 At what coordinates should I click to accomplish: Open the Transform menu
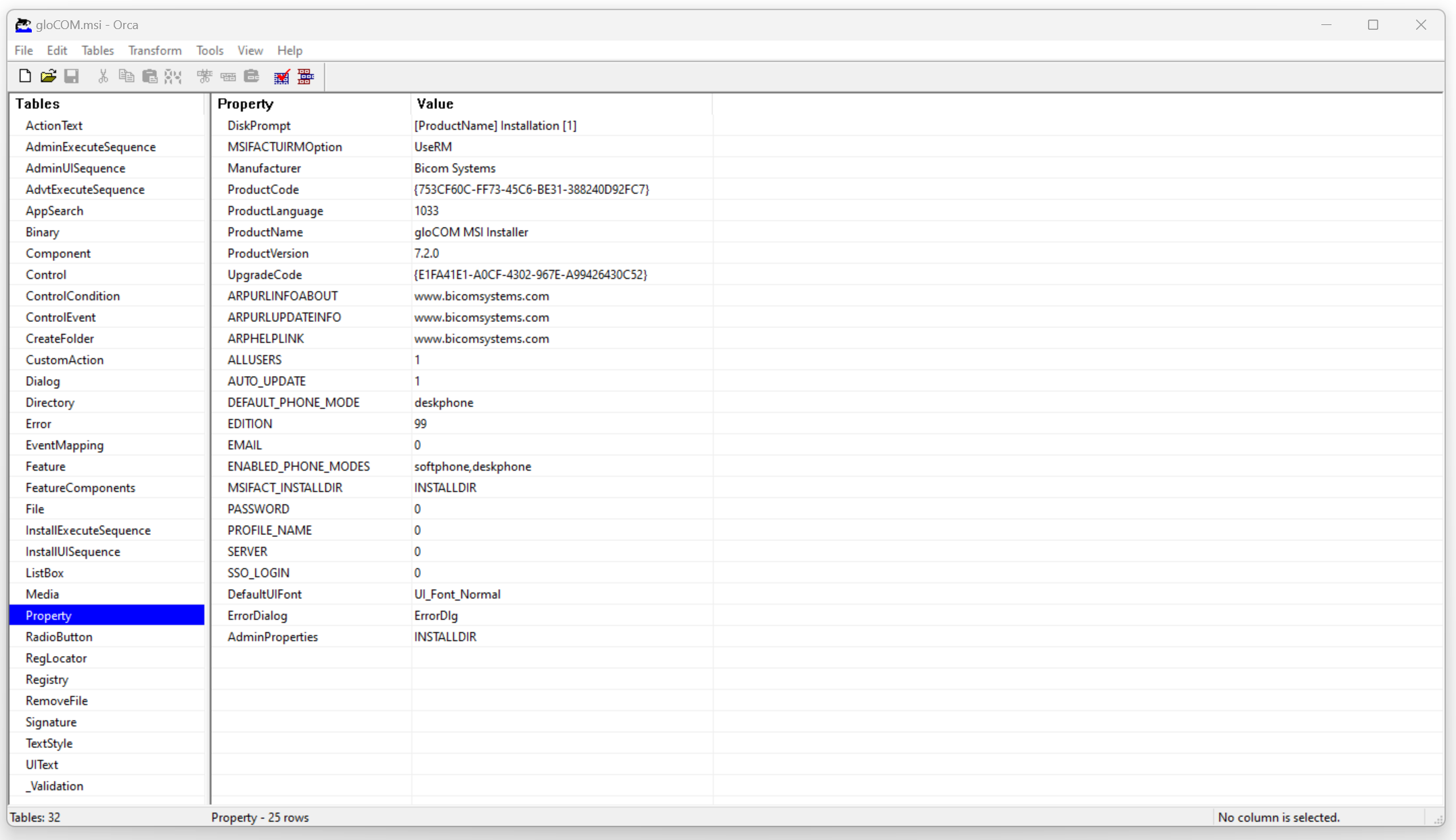155,50
